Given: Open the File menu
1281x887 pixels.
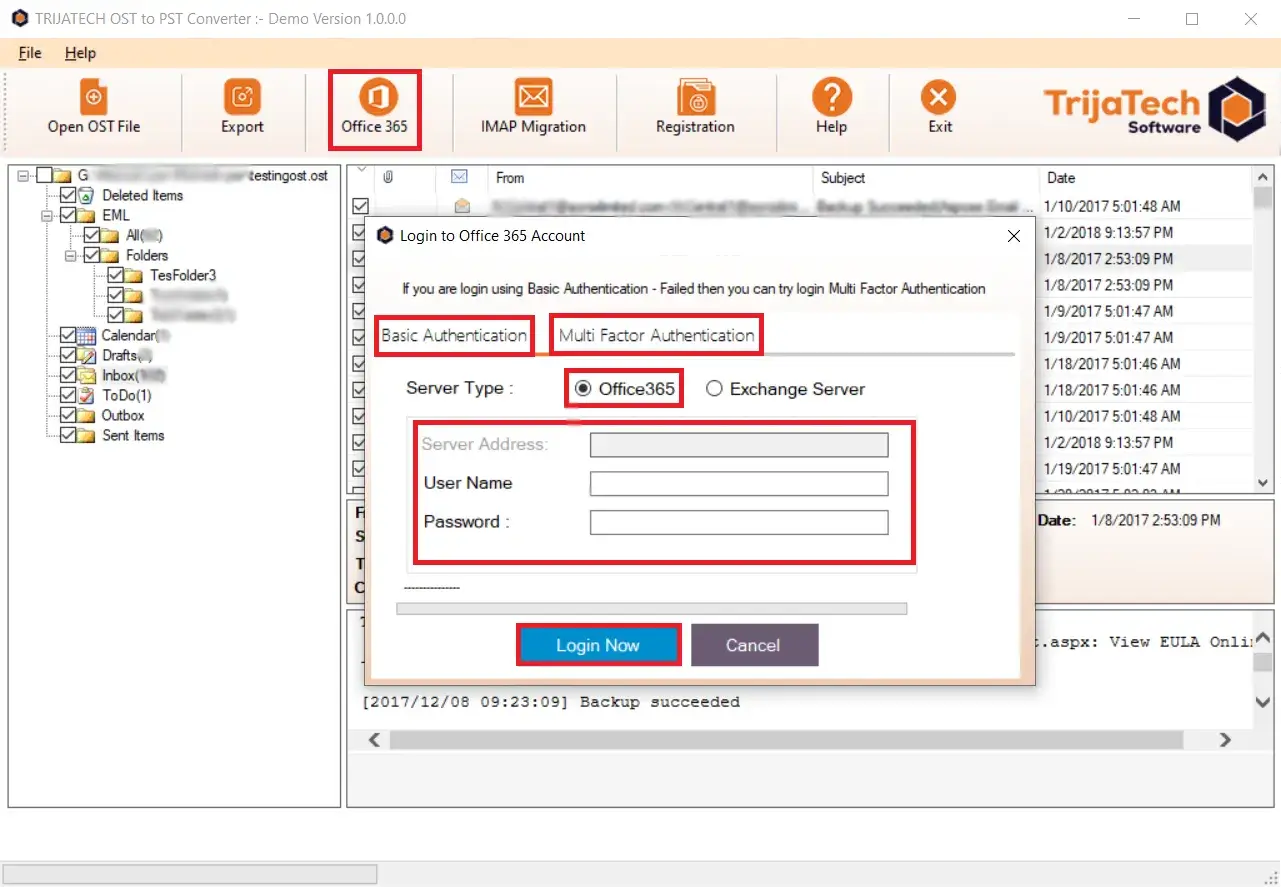Looking at the screenshot, I should tap(30, 53).
